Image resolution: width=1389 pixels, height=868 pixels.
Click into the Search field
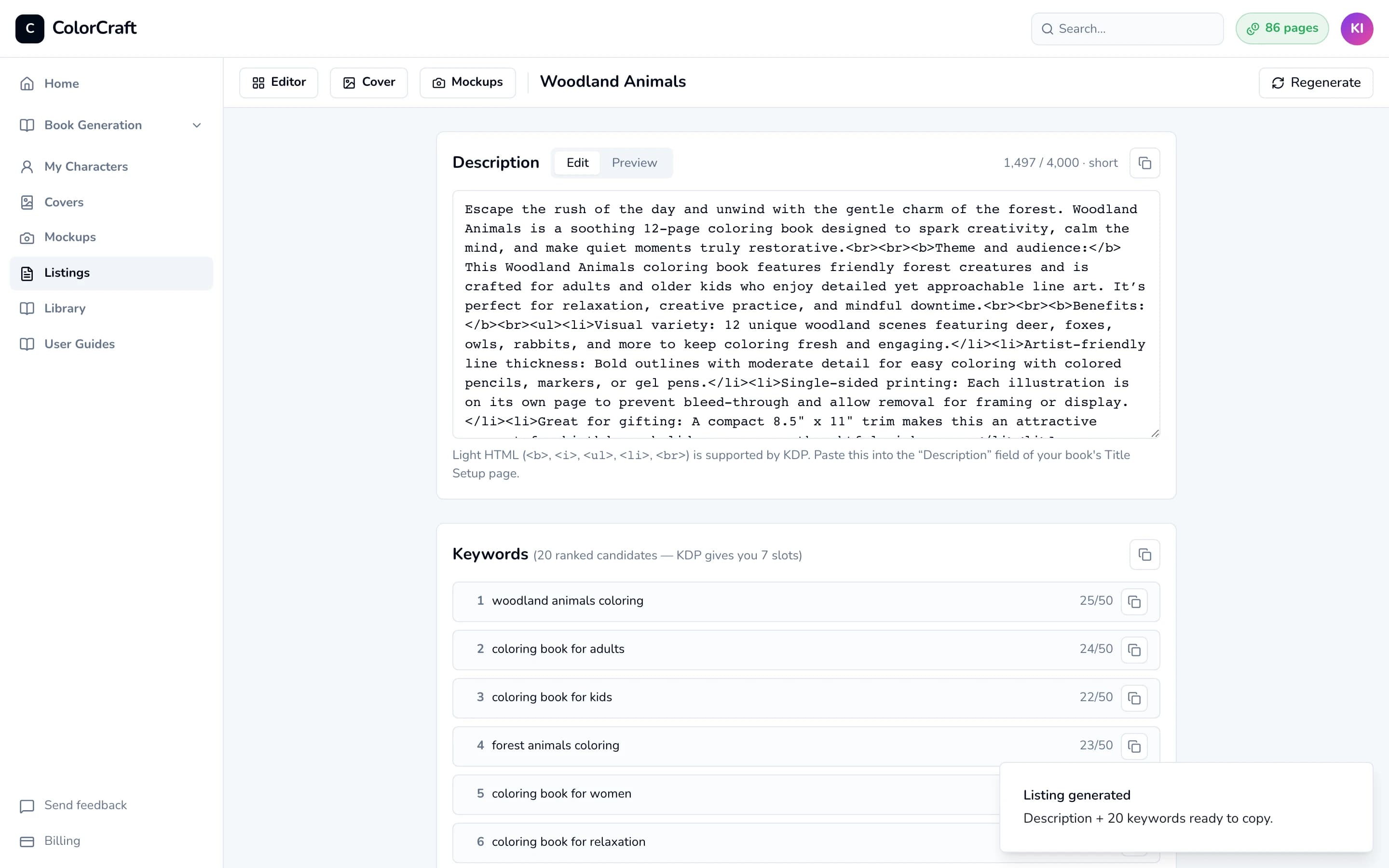[x=1127, y=29]
